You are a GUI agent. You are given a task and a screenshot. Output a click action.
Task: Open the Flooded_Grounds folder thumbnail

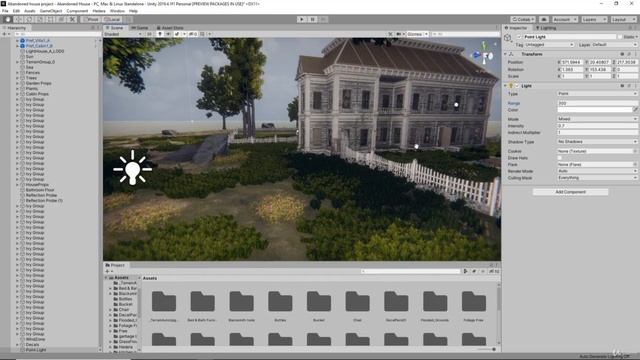click(435, 302)
